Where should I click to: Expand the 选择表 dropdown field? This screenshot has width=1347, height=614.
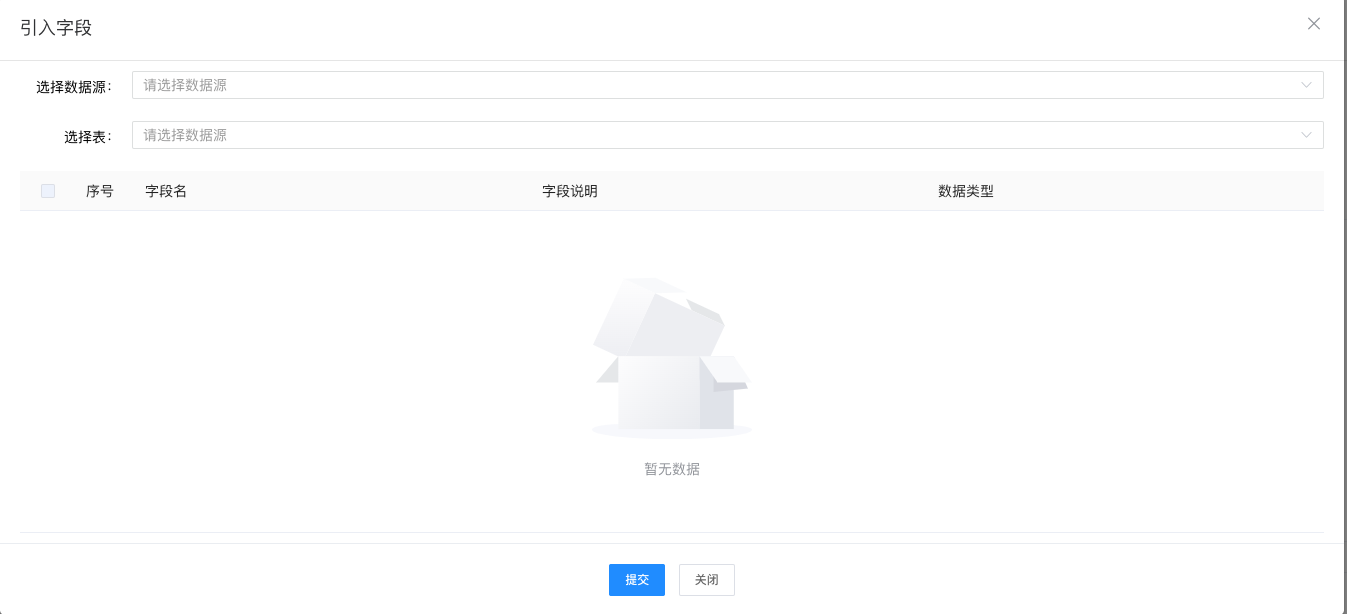tap(728, 135)
